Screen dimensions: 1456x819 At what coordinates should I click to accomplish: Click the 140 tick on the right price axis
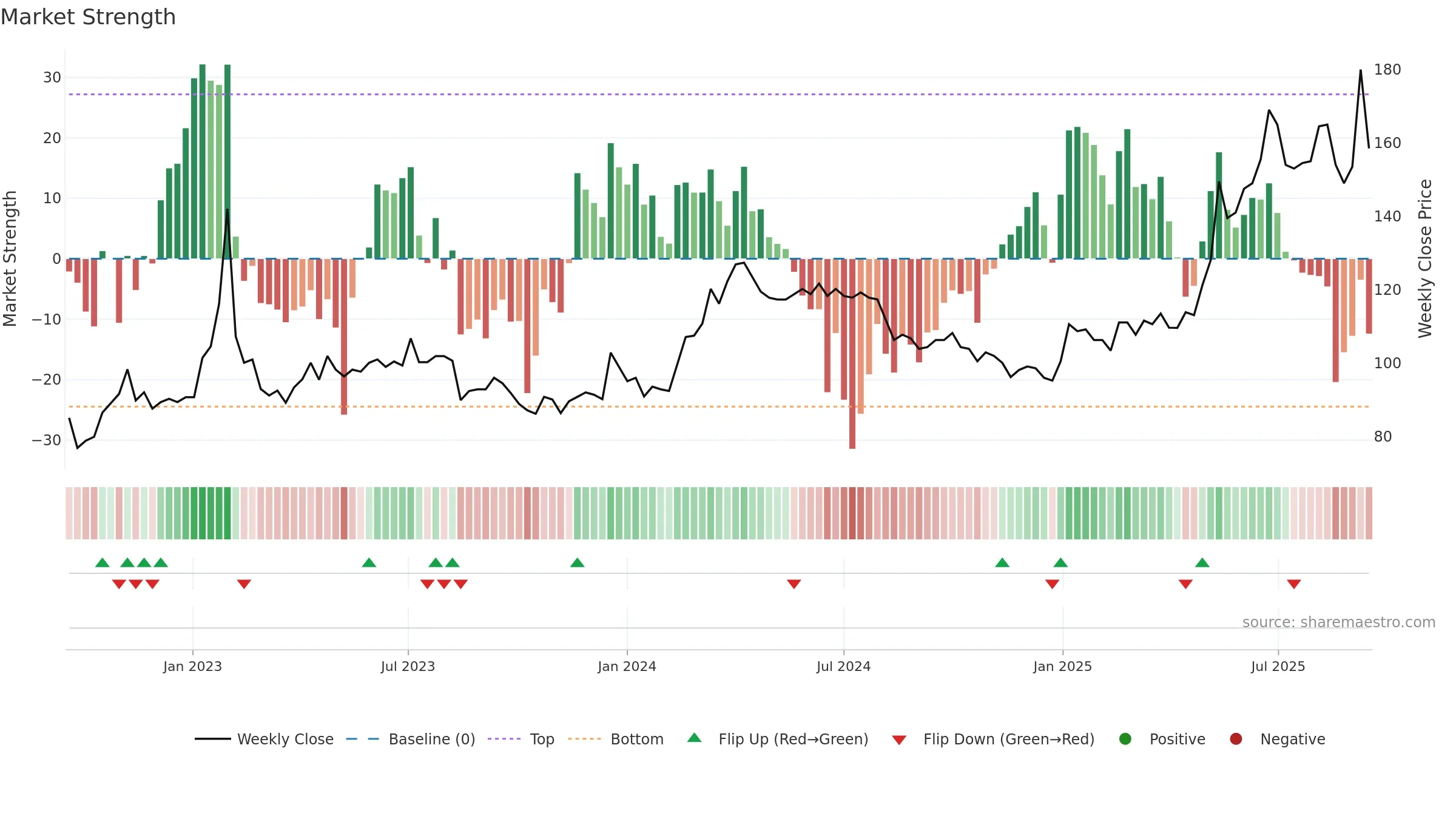(1387, 216)
